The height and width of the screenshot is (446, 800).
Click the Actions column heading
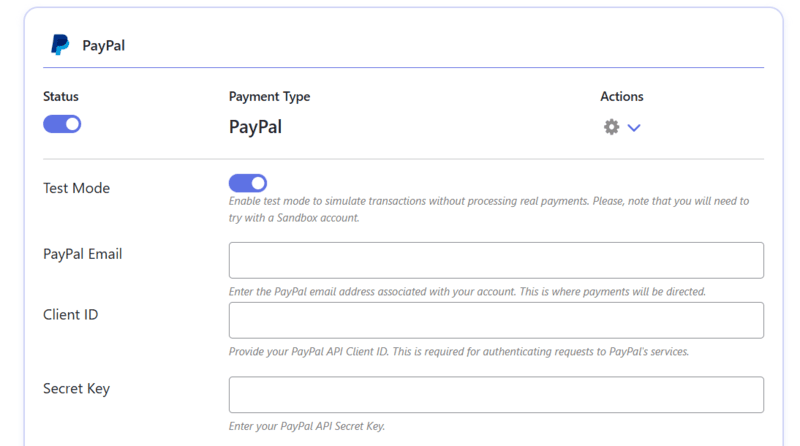tap(621, 97)
